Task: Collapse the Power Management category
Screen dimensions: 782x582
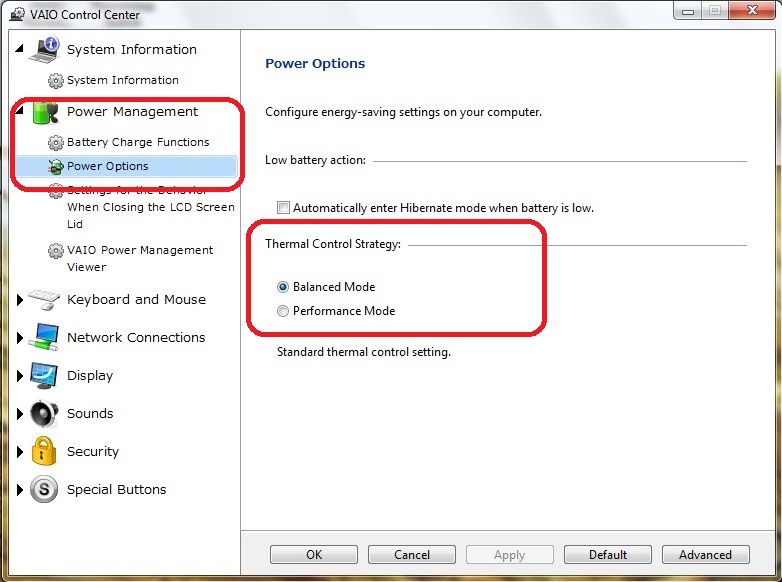Action: pyautogui.click(x=19, y=111)
